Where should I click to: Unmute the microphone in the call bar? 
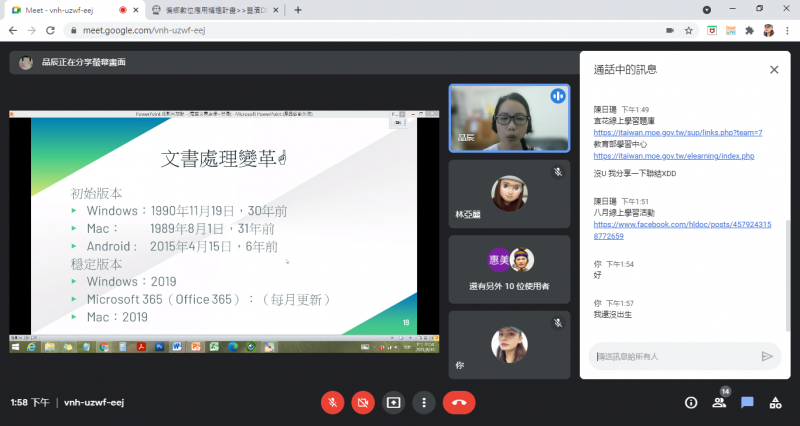(x=332, y=402)
